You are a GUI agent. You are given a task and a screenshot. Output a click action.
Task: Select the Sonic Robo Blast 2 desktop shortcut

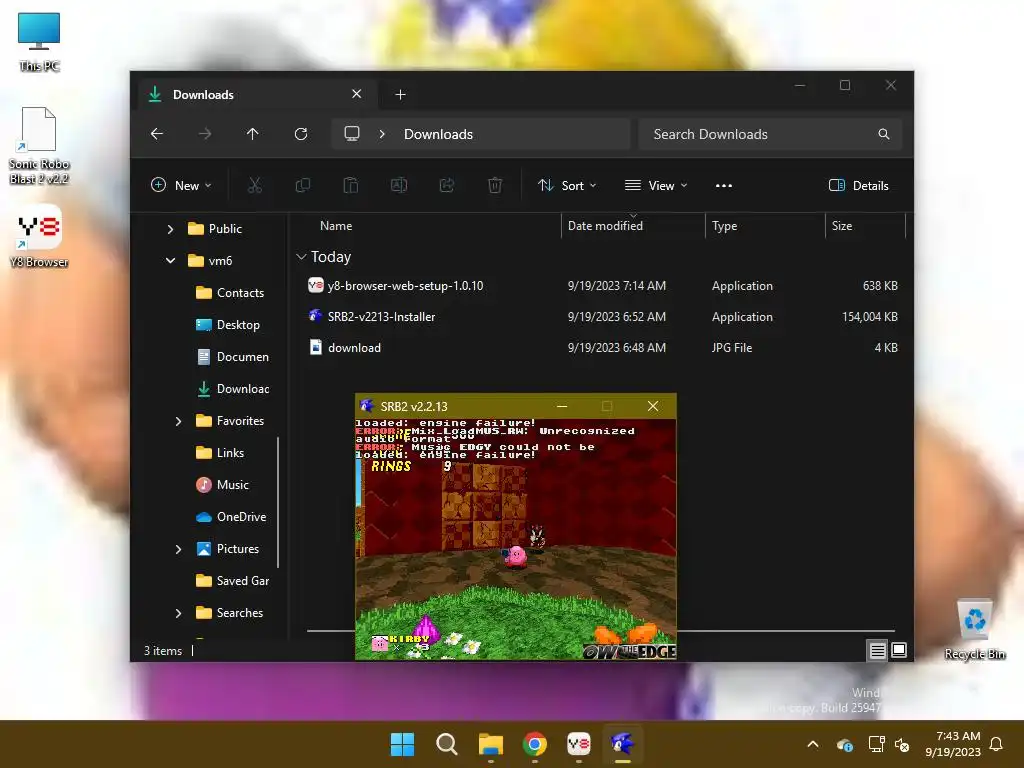[39, 145]
